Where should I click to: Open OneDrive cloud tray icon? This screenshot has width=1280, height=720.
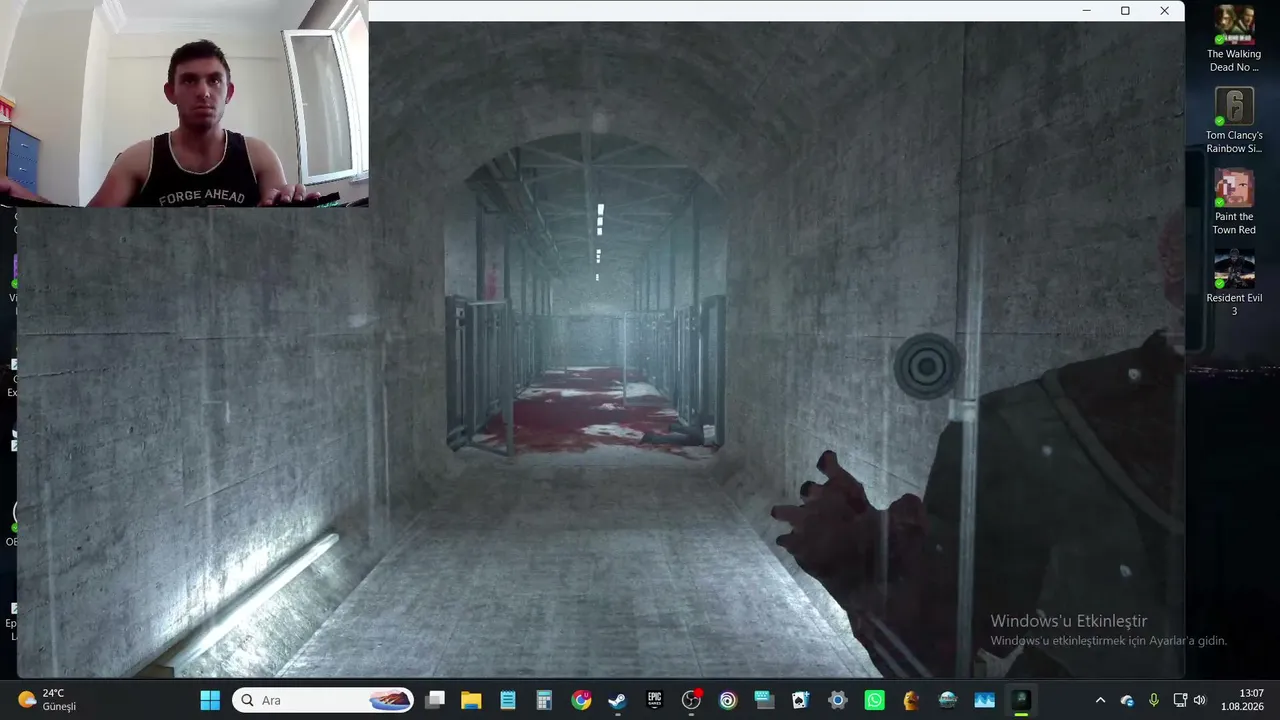(1127, 700)
